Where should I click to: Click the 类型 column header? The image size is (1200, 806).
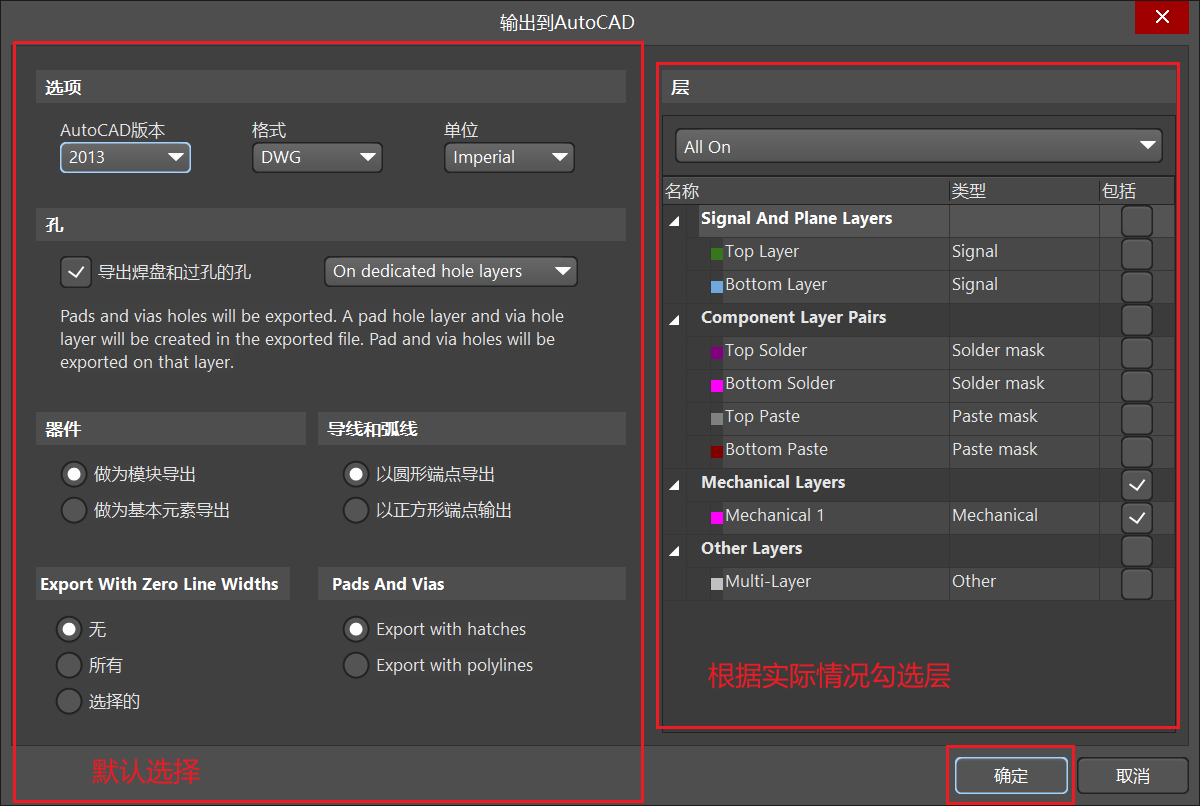(x=1024, y=191)
